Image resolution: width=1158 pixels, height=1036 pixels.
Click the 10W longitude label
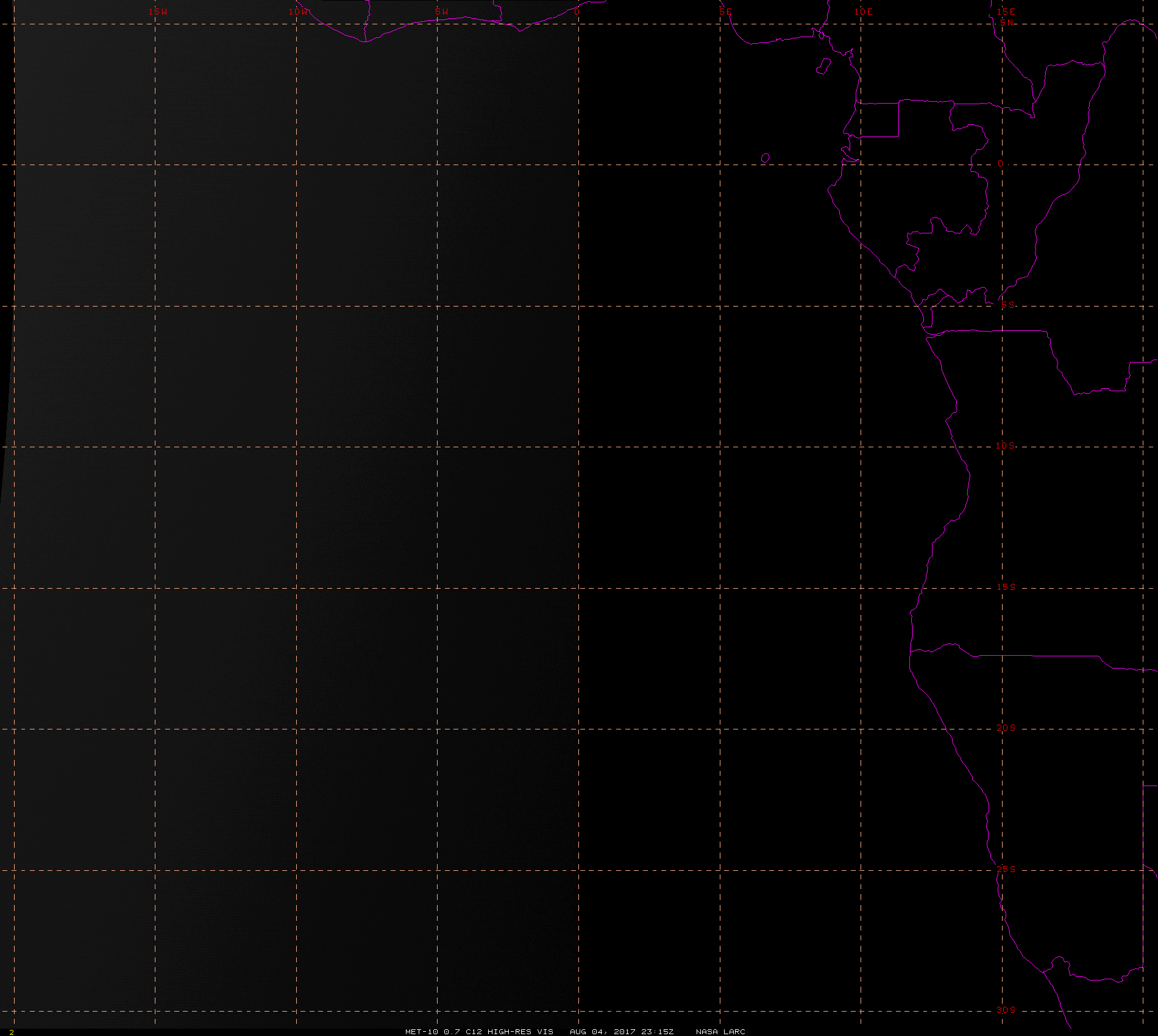(299, 12)
